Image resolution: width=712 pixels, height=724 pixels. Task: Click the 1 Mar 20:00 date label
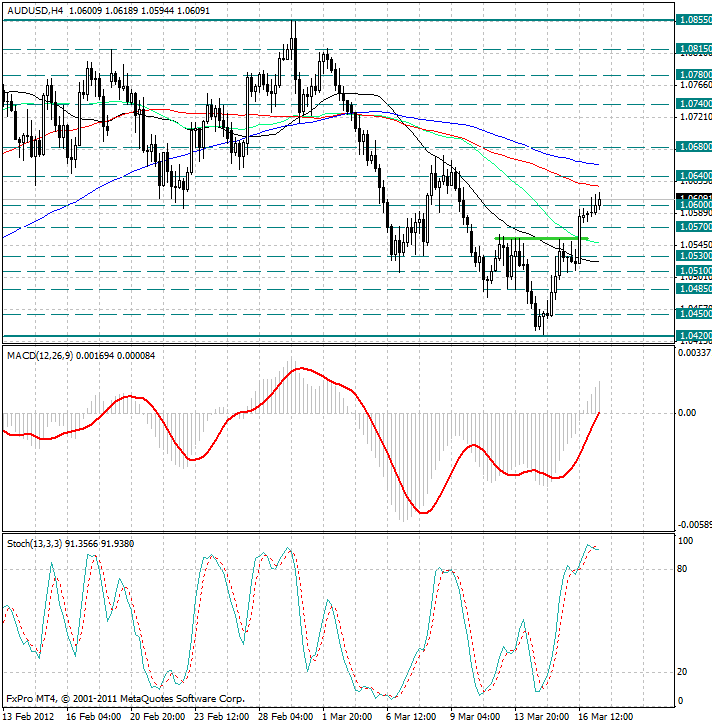(x=347, y=717)
